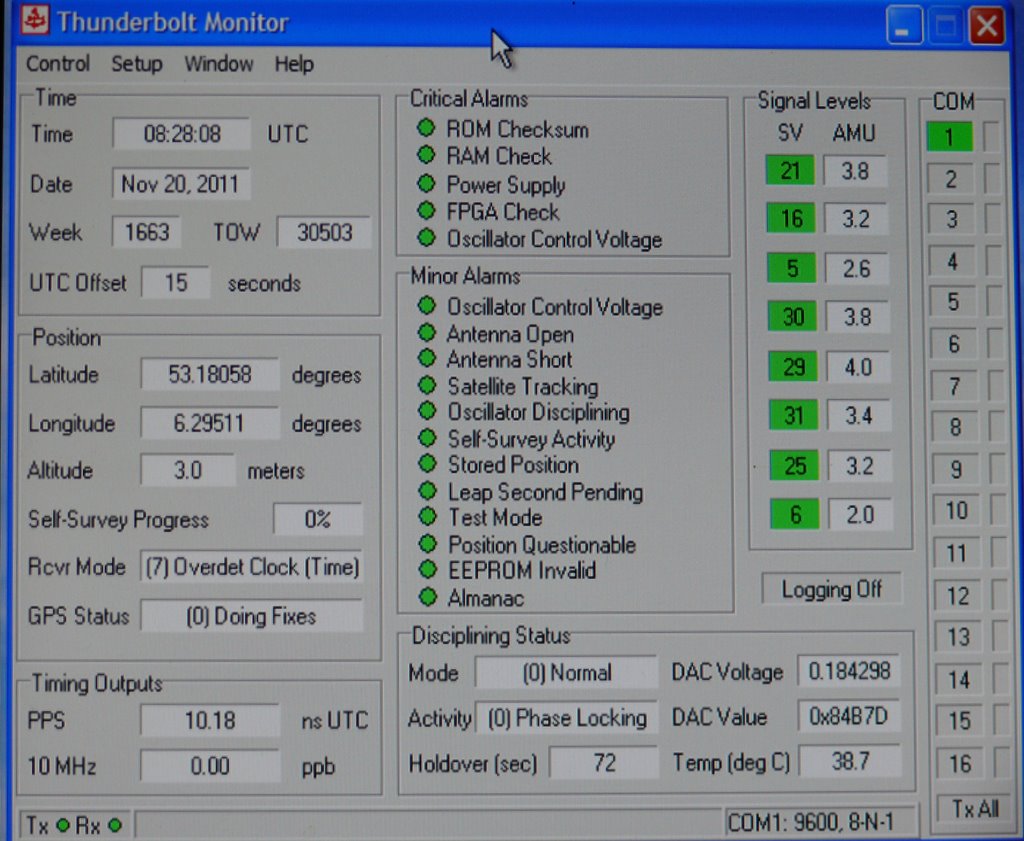Click the Leap Second Pending indicator
Image resolution: width=1024 pixels, height=841 pixels.
(427, 490)
